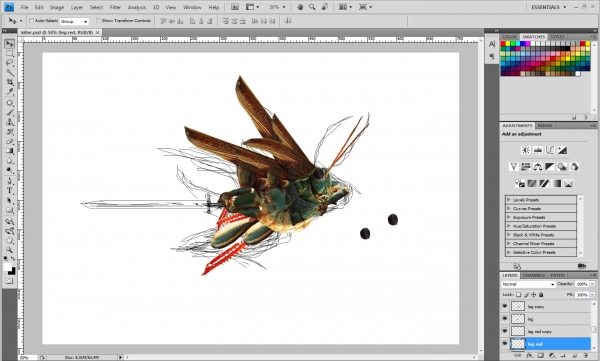Switch to the Styles tab

point(557,37)
